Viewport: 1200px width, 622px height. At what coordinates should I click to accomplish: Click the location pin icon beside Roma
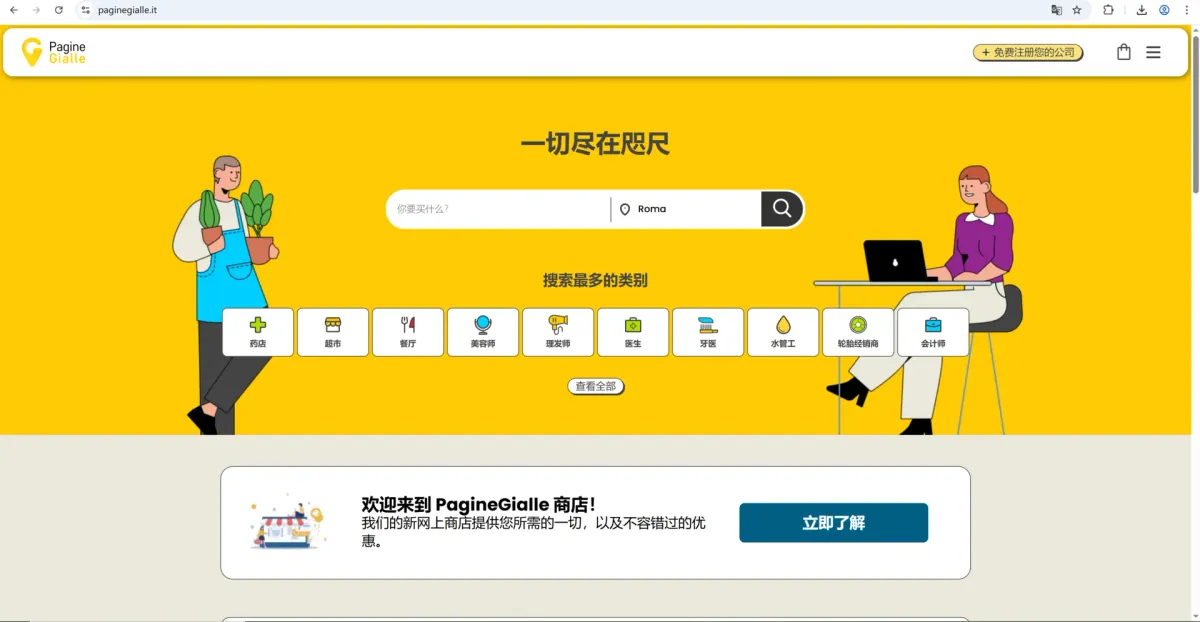tap(625, 209)
